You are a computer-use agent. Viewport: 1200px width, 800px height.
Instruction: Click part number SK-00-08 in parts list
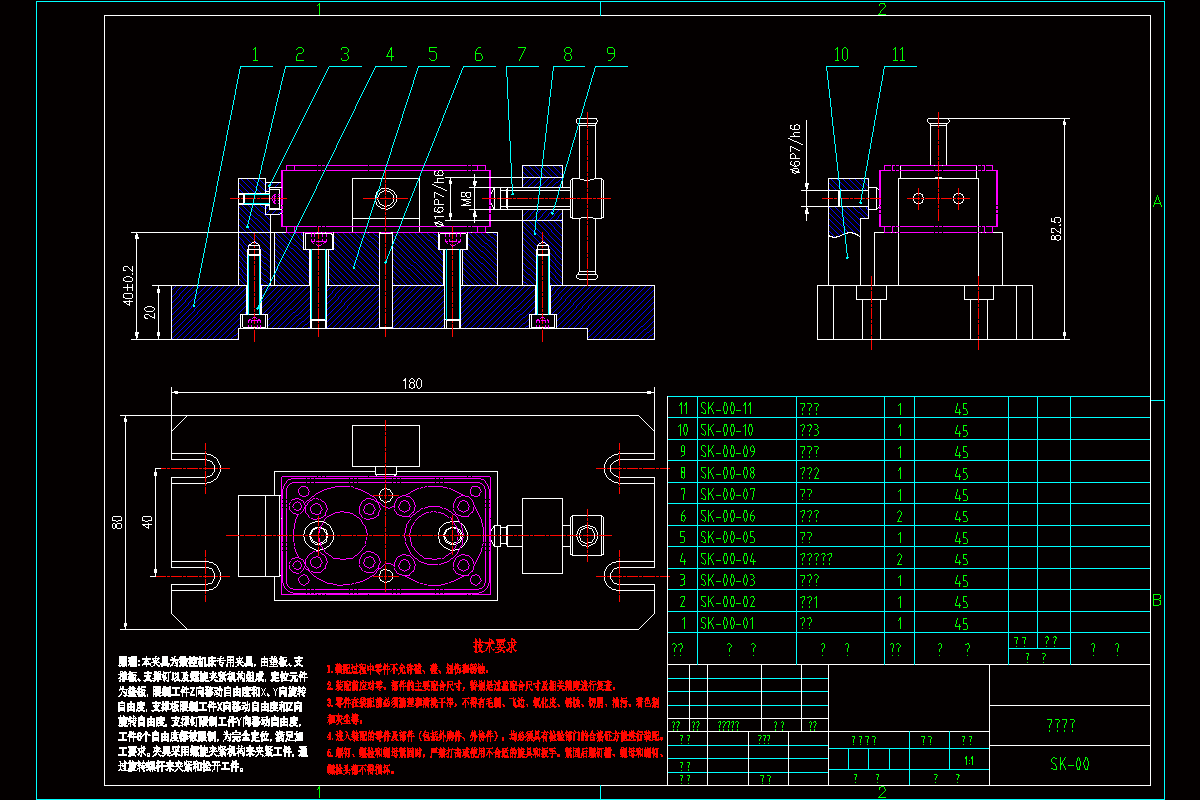[x=727, y=473]
